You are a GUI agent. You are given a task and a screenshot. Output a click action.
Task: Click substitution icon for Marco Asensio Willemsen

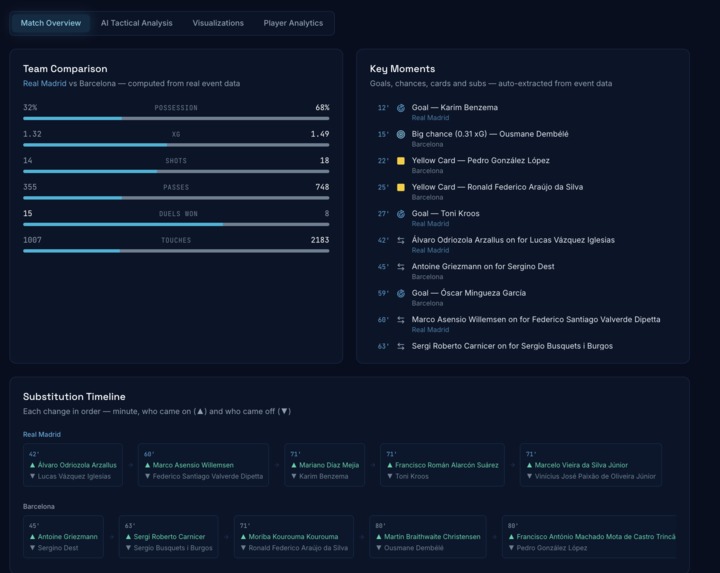click(x=401, y=320)
